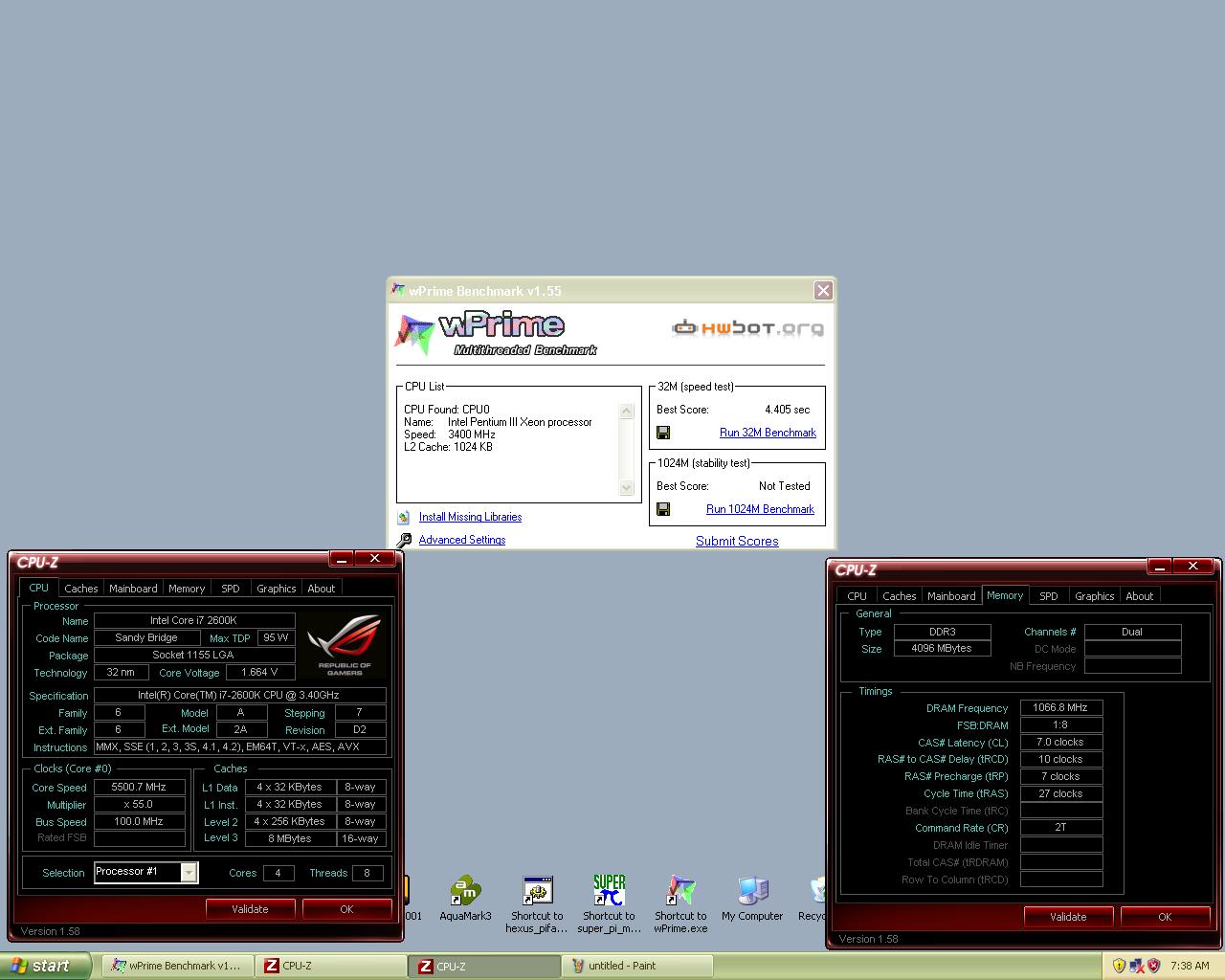Run the 32M Benchmark
The height and width of the screenshot is (980, 1225).
coord(768,433)
